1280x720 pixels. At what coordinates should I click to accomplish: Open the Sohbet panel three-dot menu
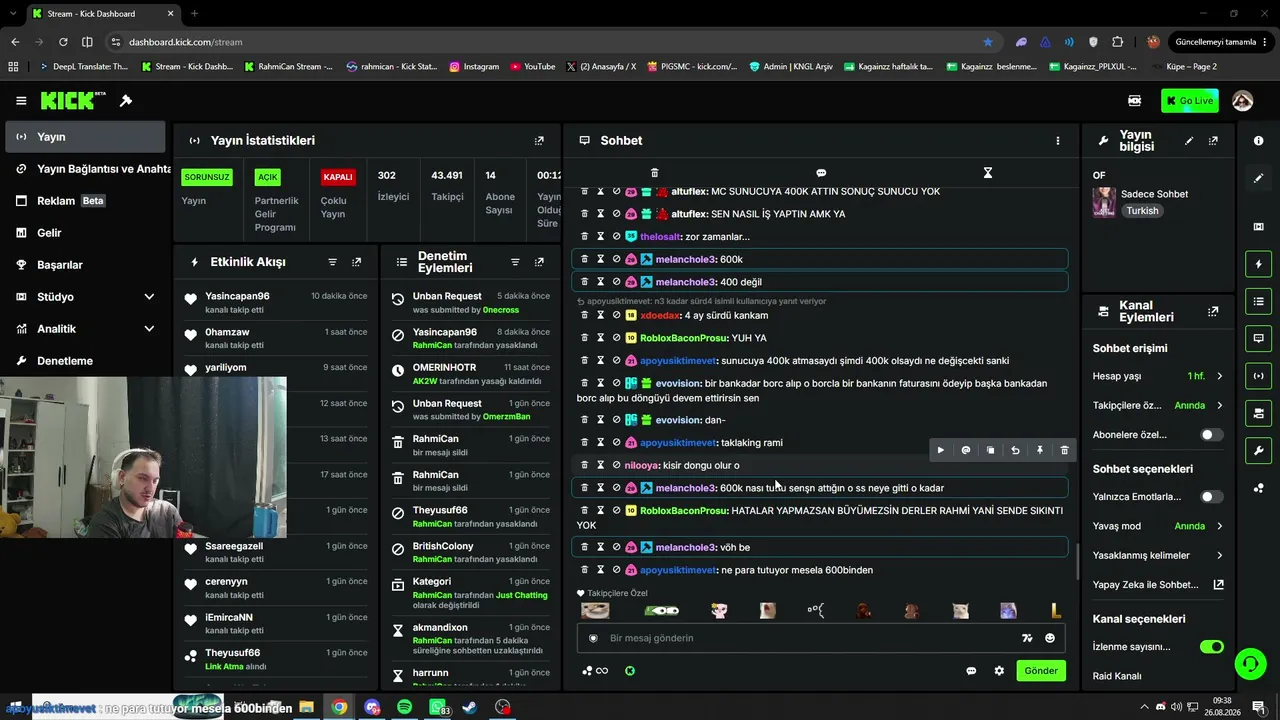(x=1057, y=141)
